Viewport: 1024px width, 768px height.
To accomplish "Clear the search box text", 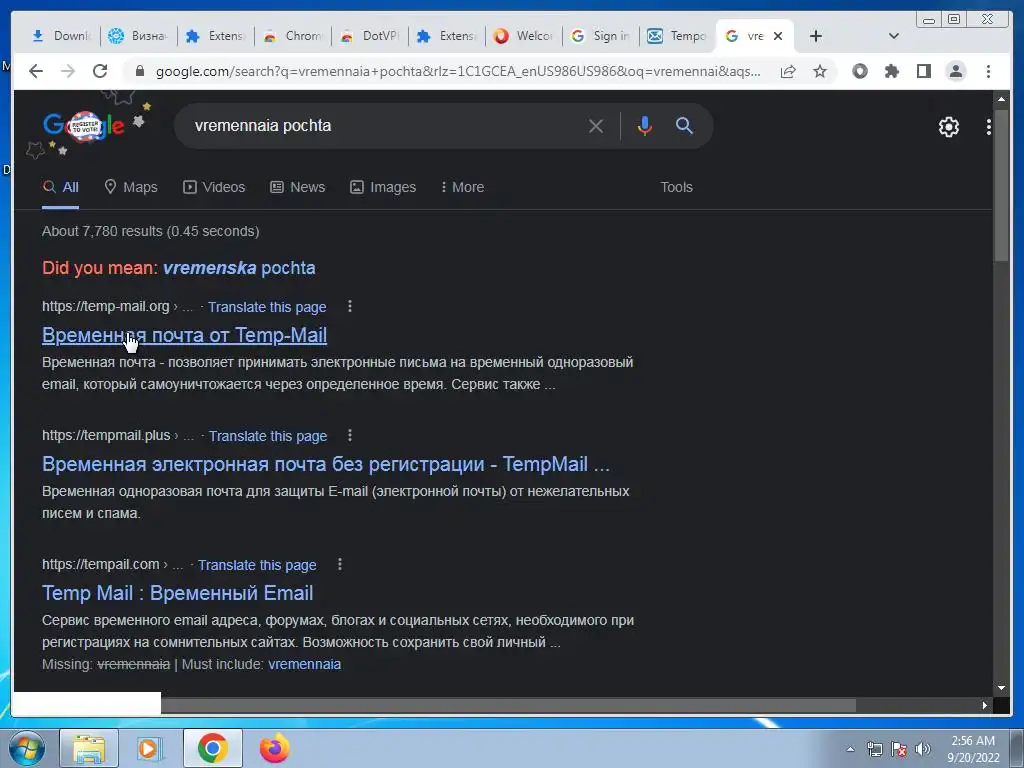I will (x=596, y=126).
